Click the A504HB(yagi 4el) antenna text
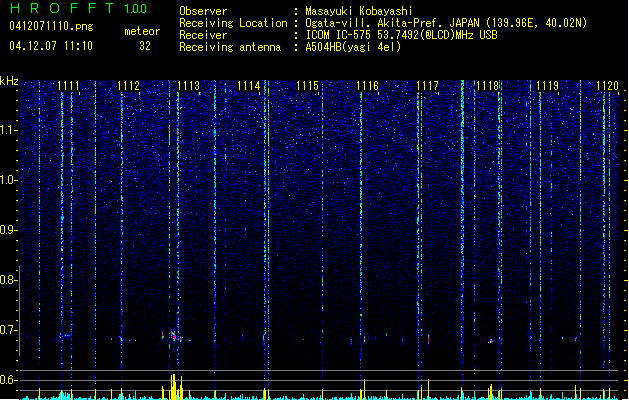Viewport: 629px width, 400px height. pos(353,47)
